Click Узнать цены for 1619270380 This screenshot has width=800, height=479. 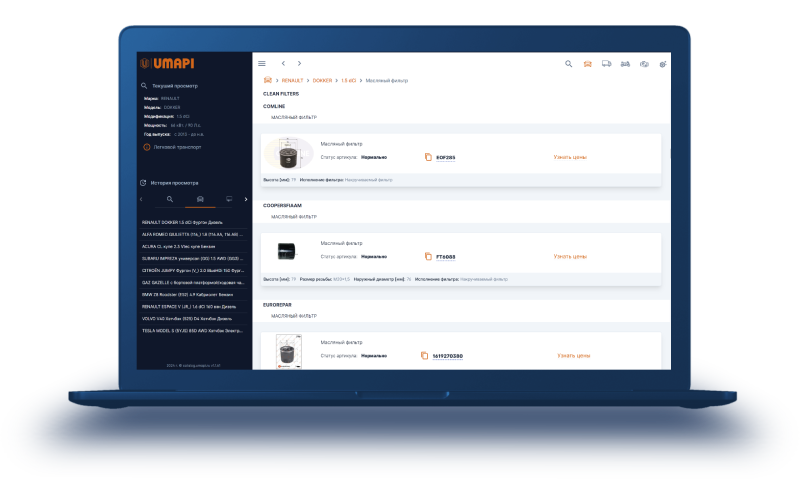[573, 356]
